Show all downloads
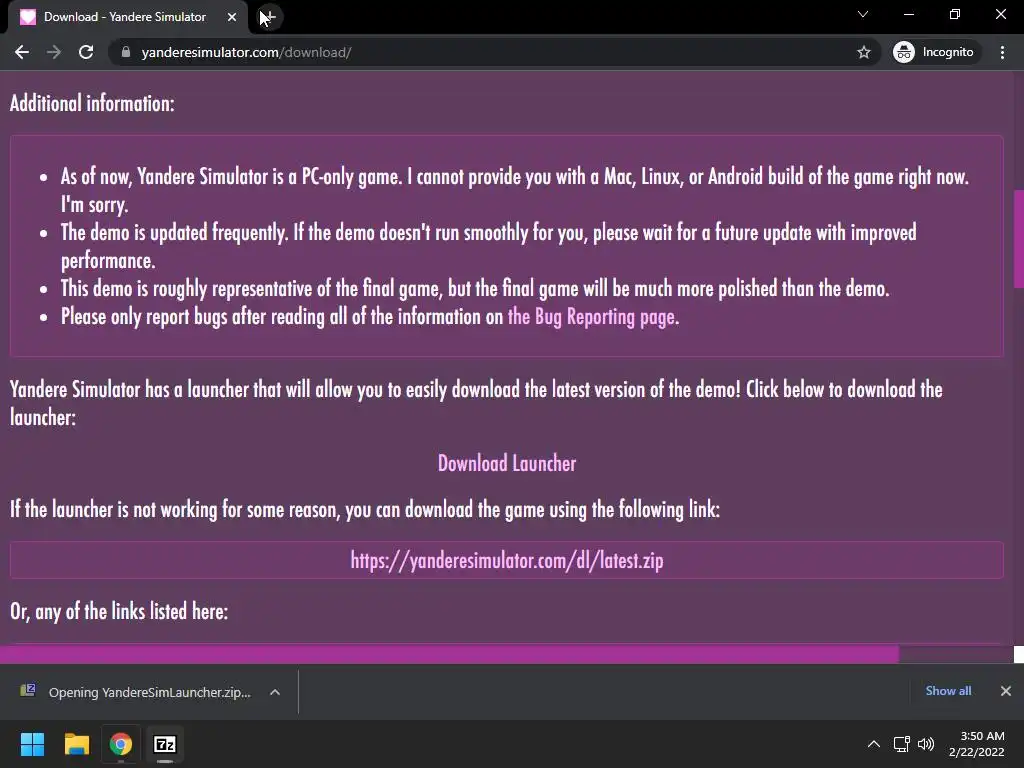Viewport: 1024px width, 768px height. (948, 691)
